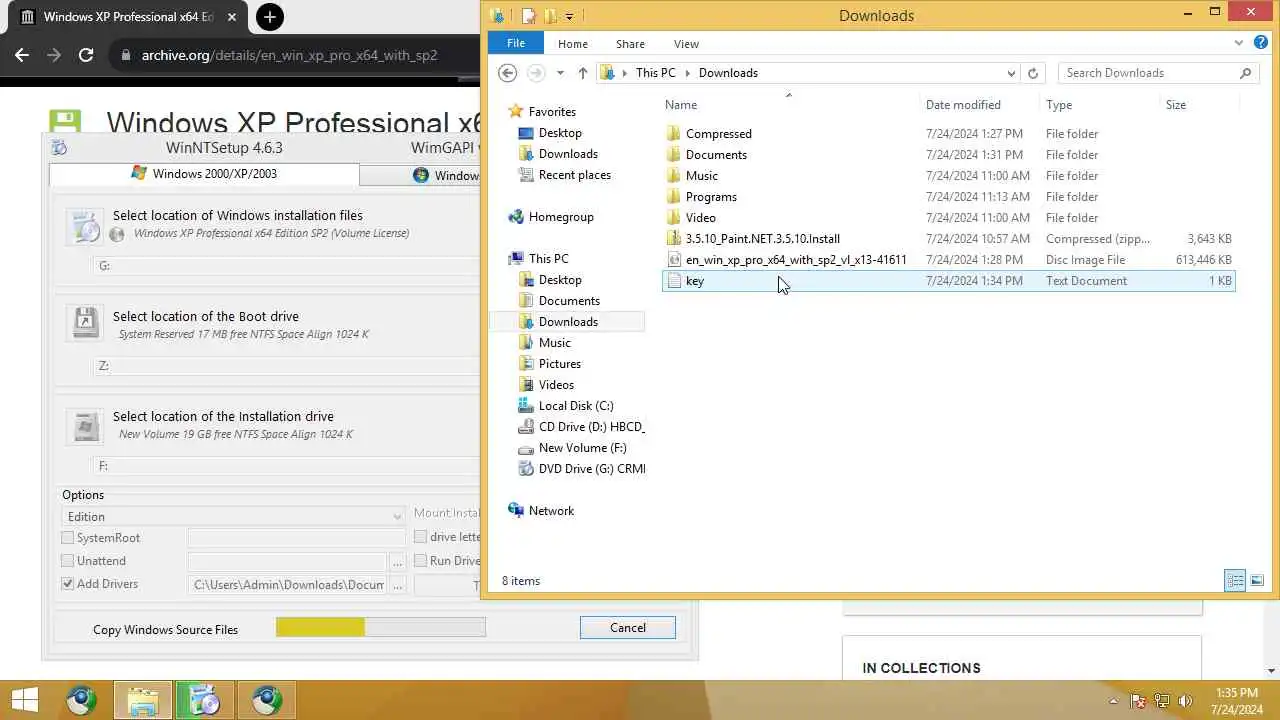Open DVD Drive (G:) in navigation pane
Viewport: 1280px width, 720px height.
tap(591, 469)
